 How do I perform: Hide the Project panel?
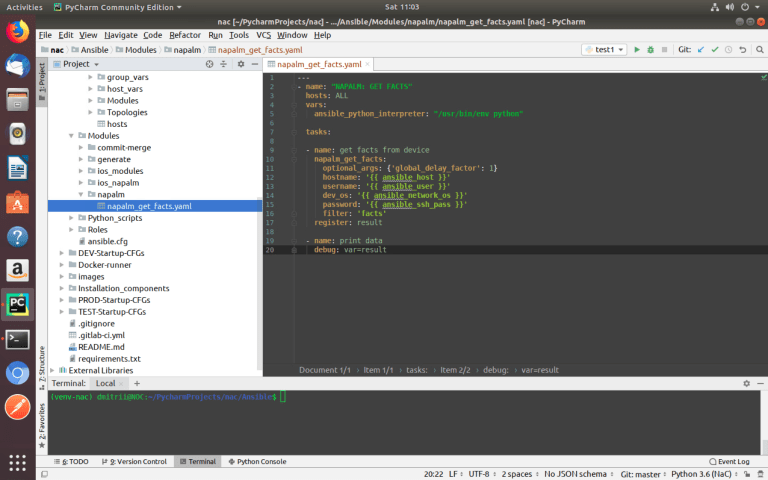[x=255, y=64]
